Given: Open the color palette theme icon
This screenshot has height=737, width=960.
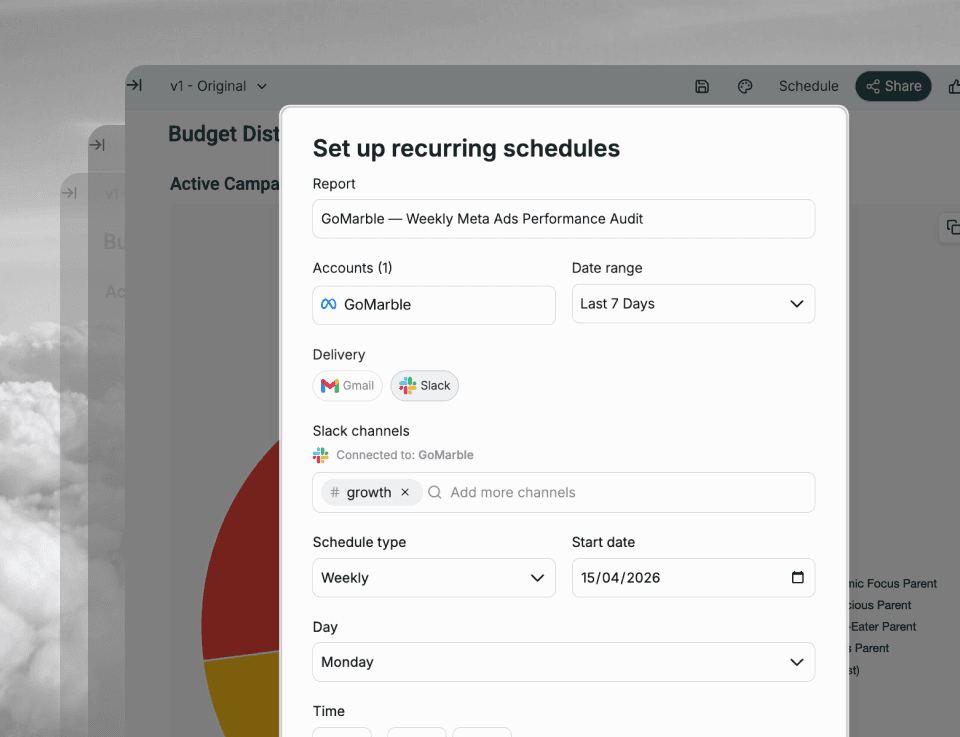Looking at the screenshot, I should pos(744,86).
